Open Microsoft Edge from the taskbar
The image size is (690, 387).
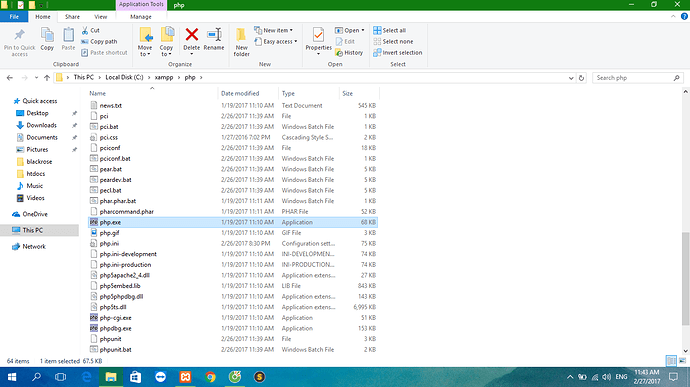coord(87,377)
